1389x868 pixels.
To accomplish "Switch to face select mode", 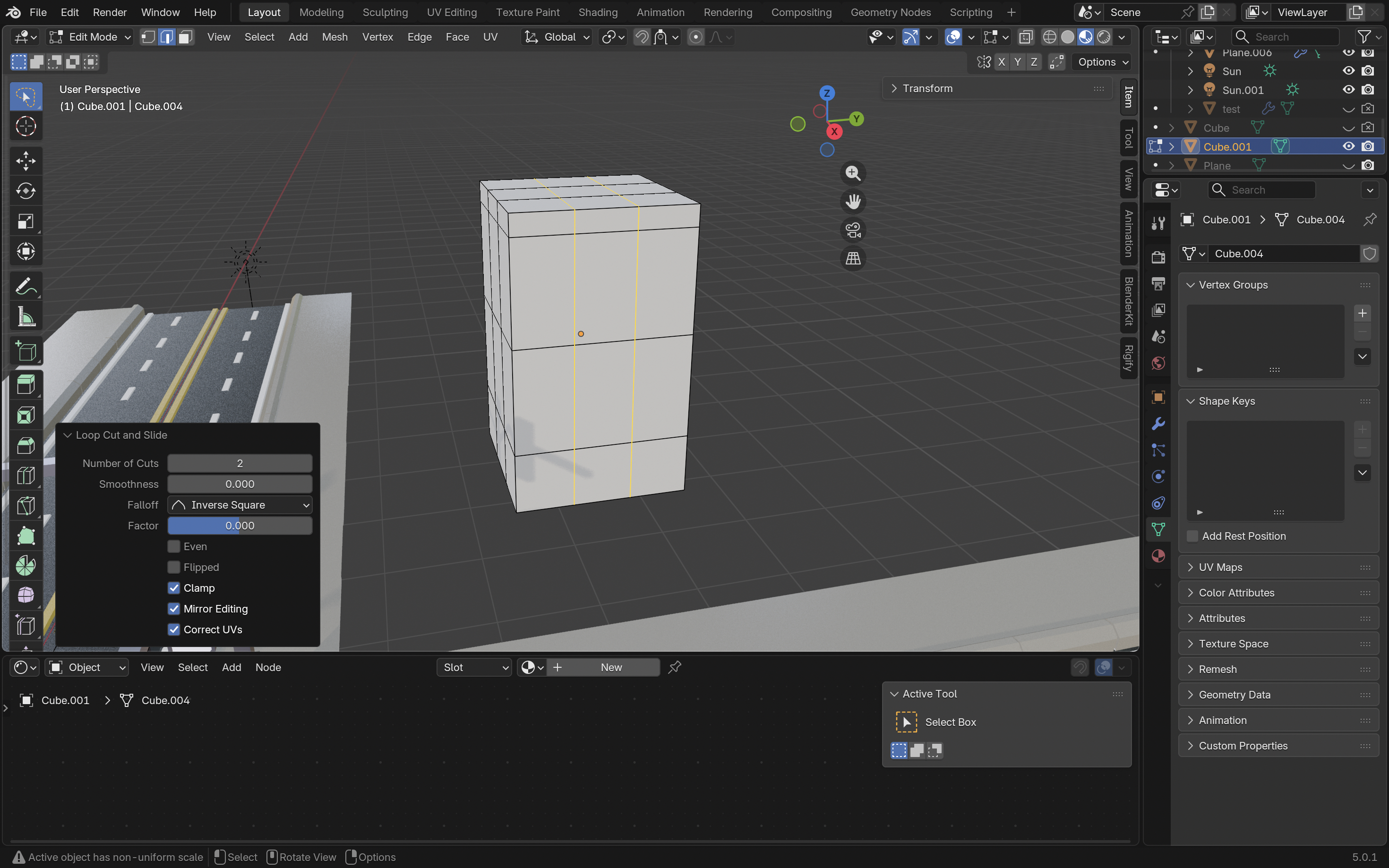I will pyautogui.click(x=185, y=37).
